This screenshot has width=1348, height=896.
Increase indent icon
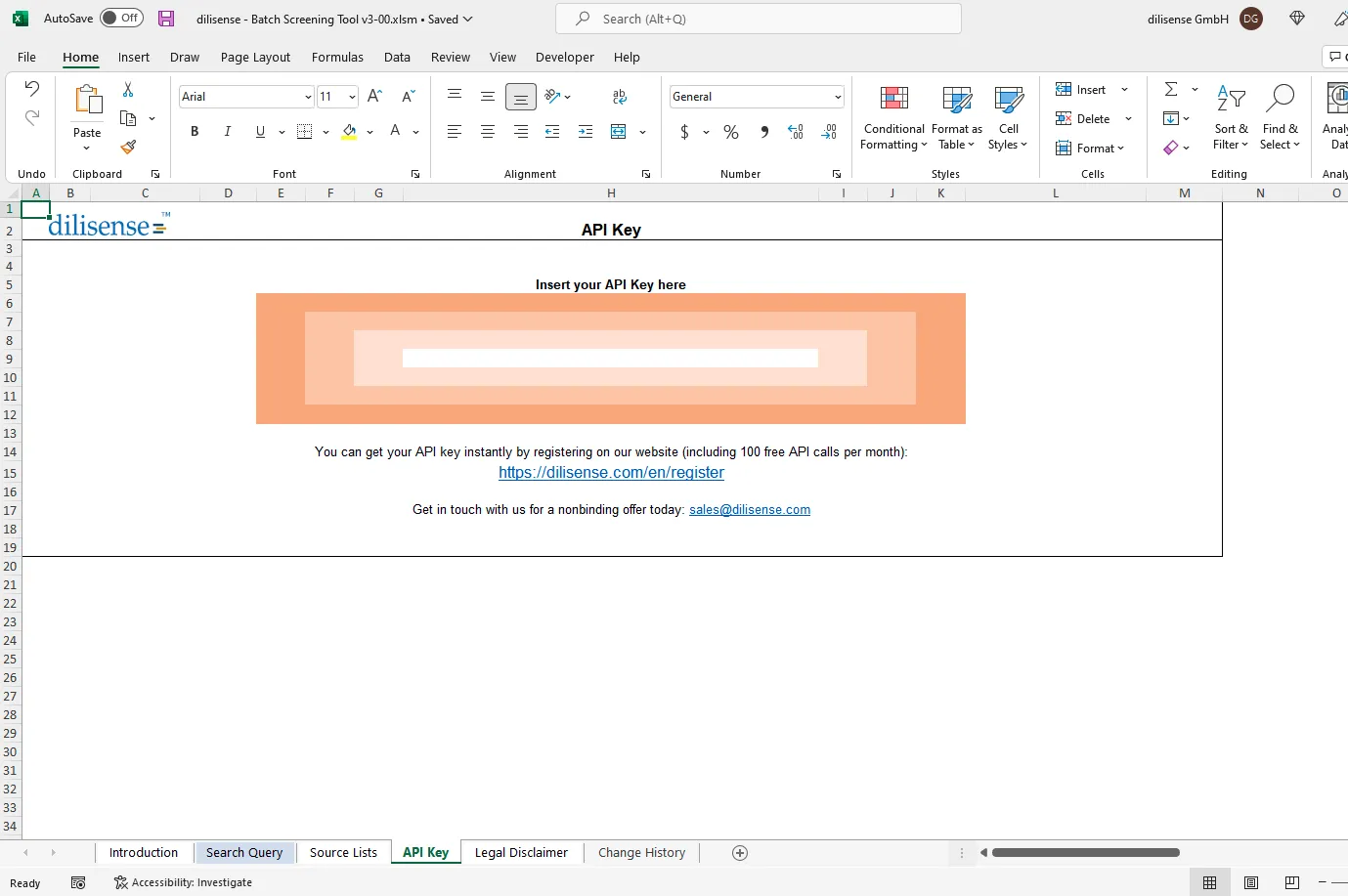pos(586,131)
